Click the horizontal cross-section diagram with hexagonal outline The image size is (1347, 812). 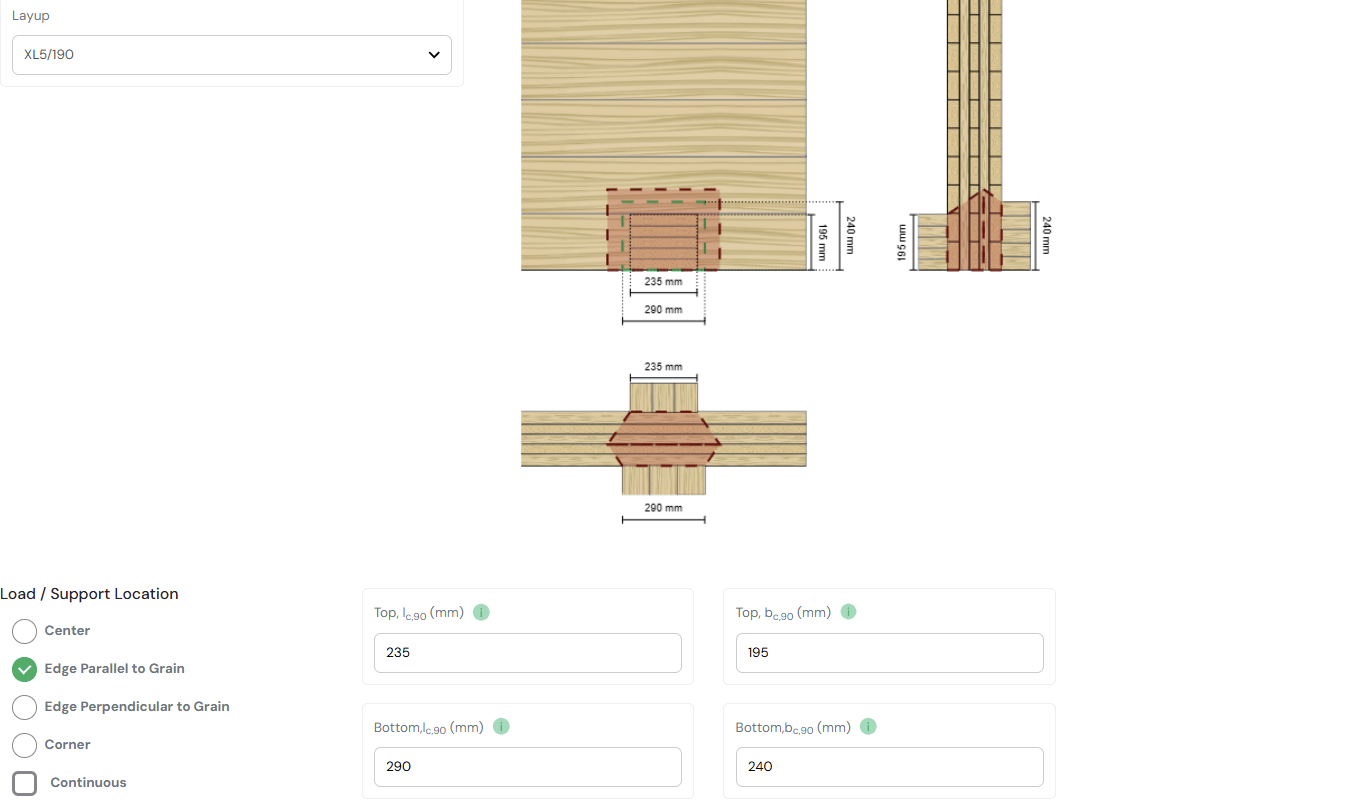tap(663, 439)
